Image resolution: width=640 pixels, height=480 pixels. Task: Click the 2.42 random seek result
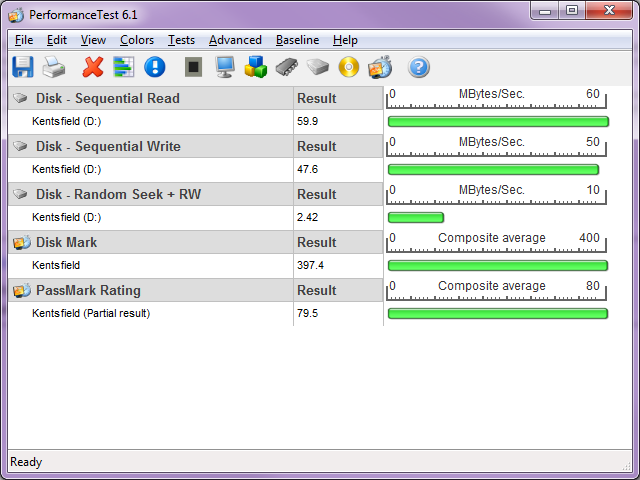(x=307, y=217)
